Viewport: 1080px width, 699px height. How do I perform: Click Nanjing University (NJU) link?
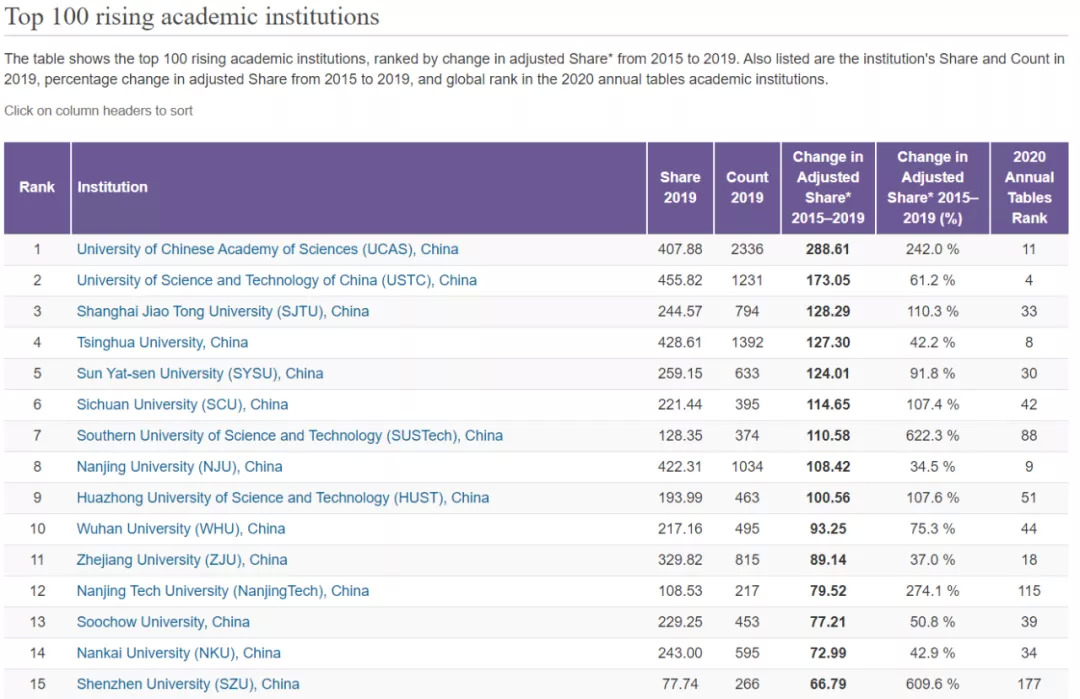(x=179, y=466)
